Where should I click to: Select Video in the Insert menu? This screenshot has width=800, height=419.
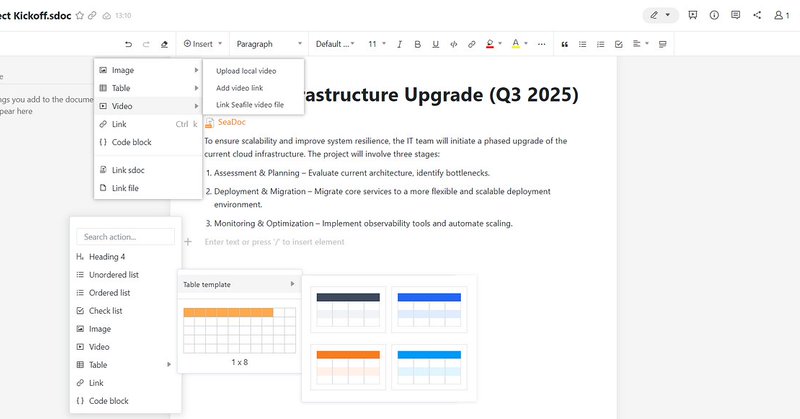[x=148, y=106]
